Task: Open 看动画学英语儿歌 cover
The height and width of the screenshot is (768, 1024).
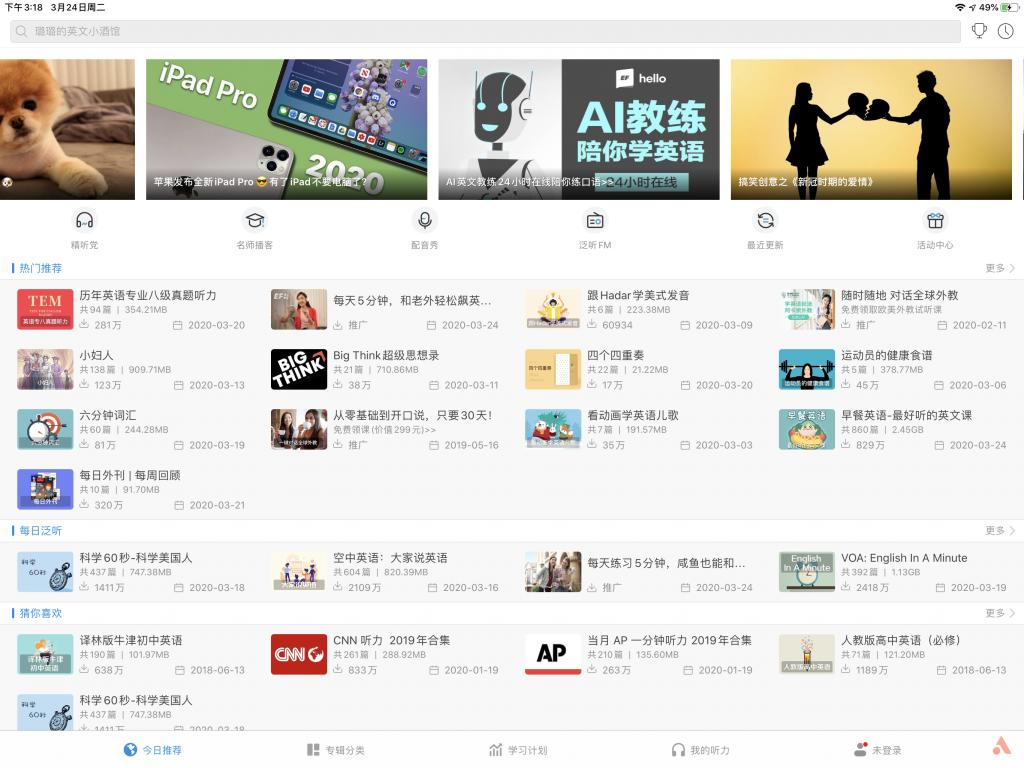Action: (x=553, y=429)
